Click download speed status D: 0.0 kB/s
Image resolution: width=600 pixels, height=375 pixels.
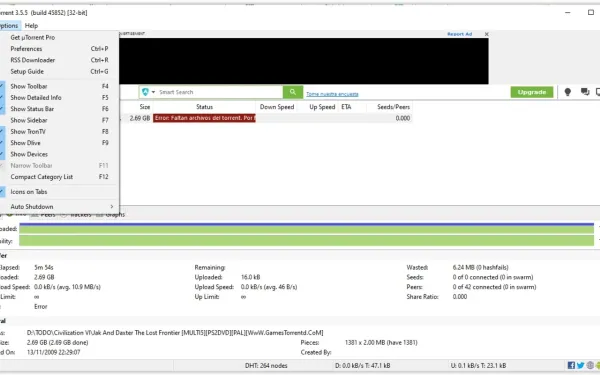[x=362, y=365]
